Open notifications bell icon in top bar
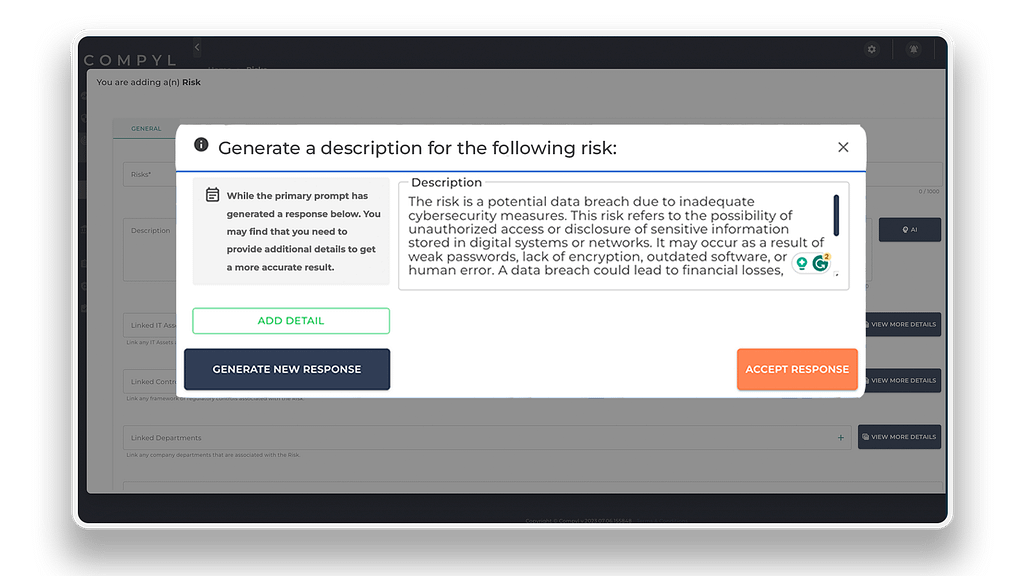This screenshot has height=576, width=1024. (x=914, y=49)
